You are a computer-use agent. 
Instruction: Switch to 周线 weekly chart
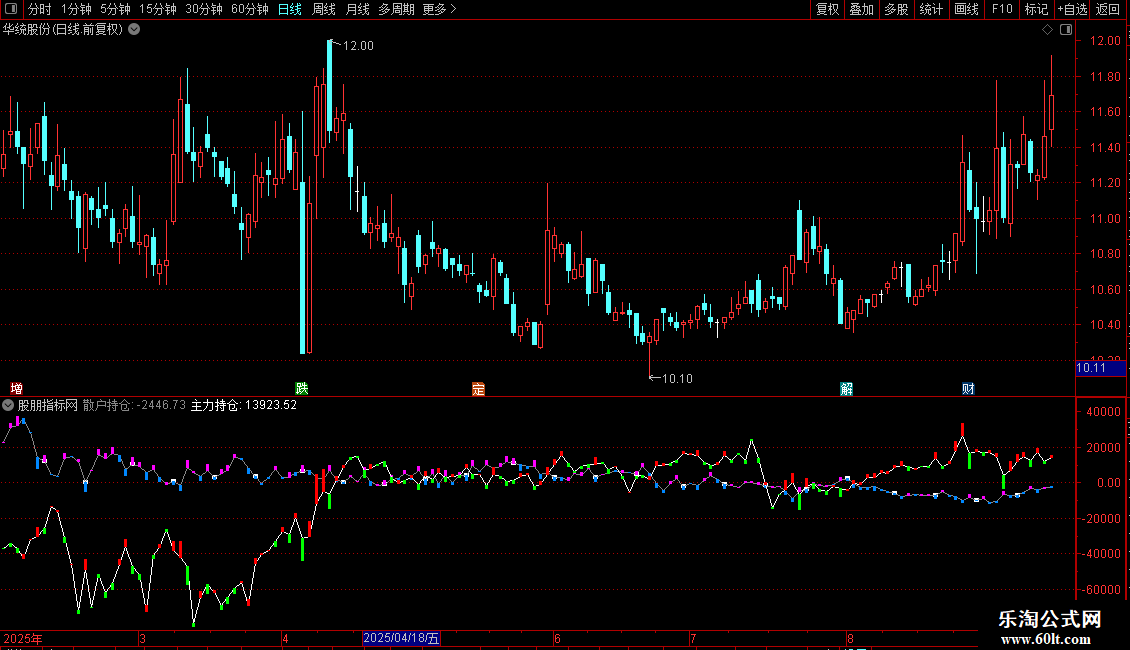[324, 9]
